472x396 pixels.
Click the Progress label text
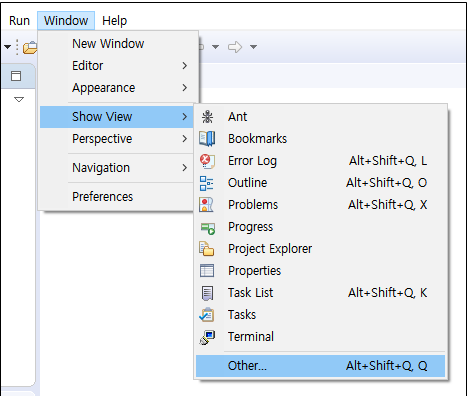pyautogui.click(x=250, y=227)
